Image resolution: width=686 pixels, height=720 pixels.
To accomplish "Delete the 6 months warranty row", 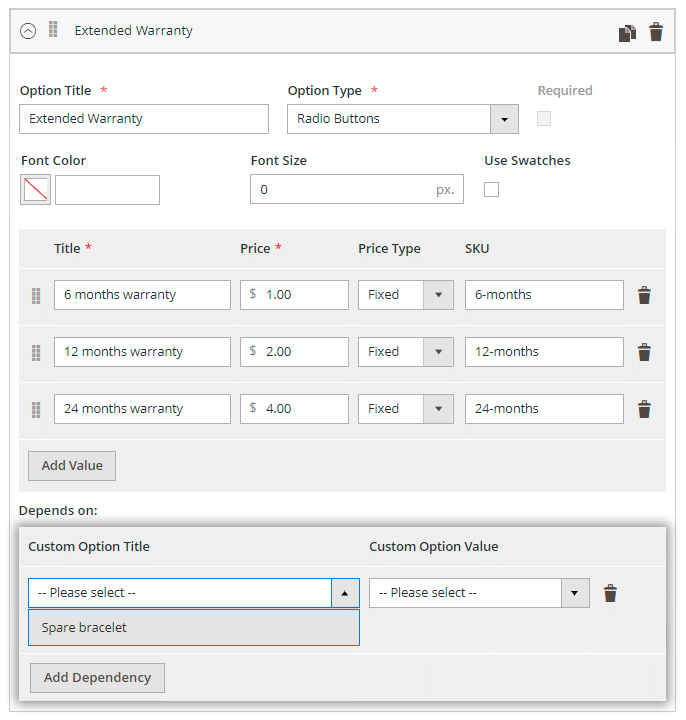I will pos(645,295).
